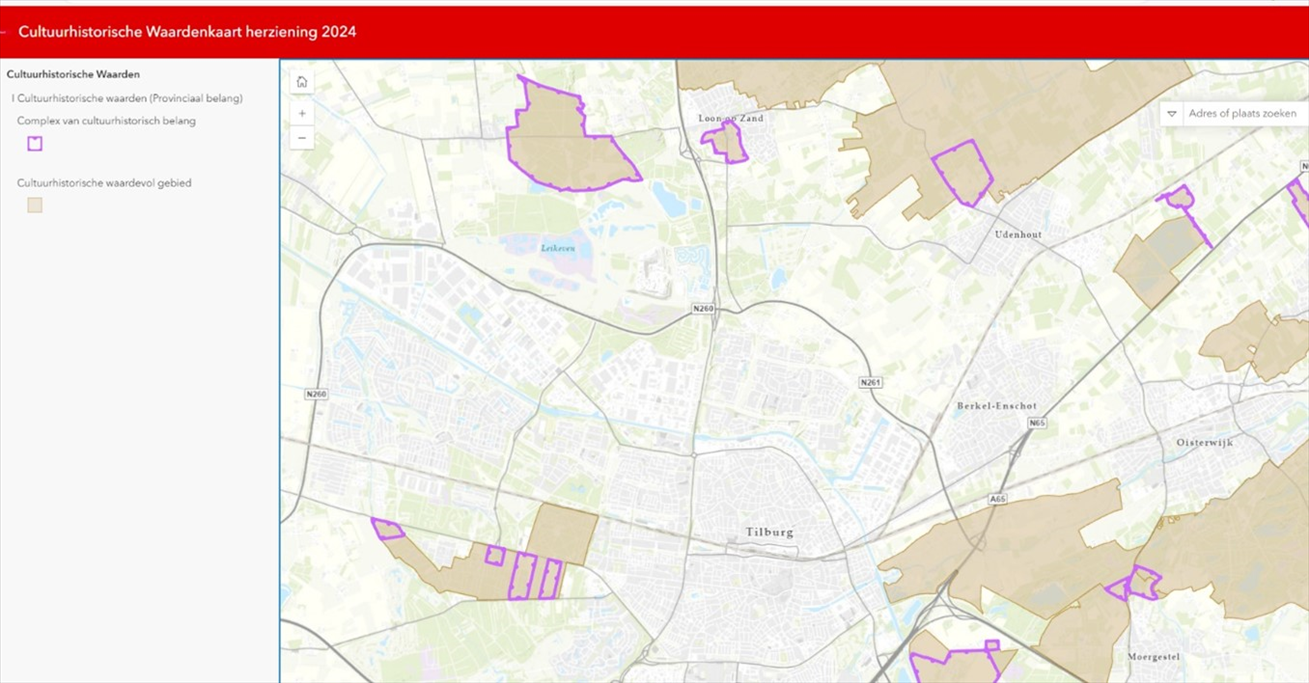1309x683 pixels.
Task: Zoom in on the map
Action: [x=302, y=114]
